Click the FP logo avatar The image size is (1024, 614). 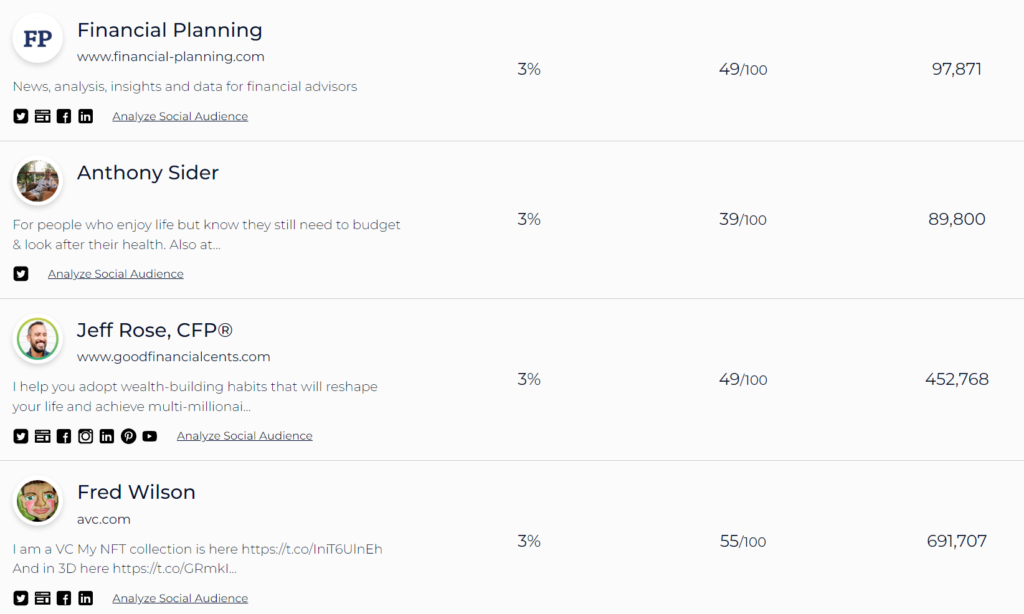click(37, 38)
